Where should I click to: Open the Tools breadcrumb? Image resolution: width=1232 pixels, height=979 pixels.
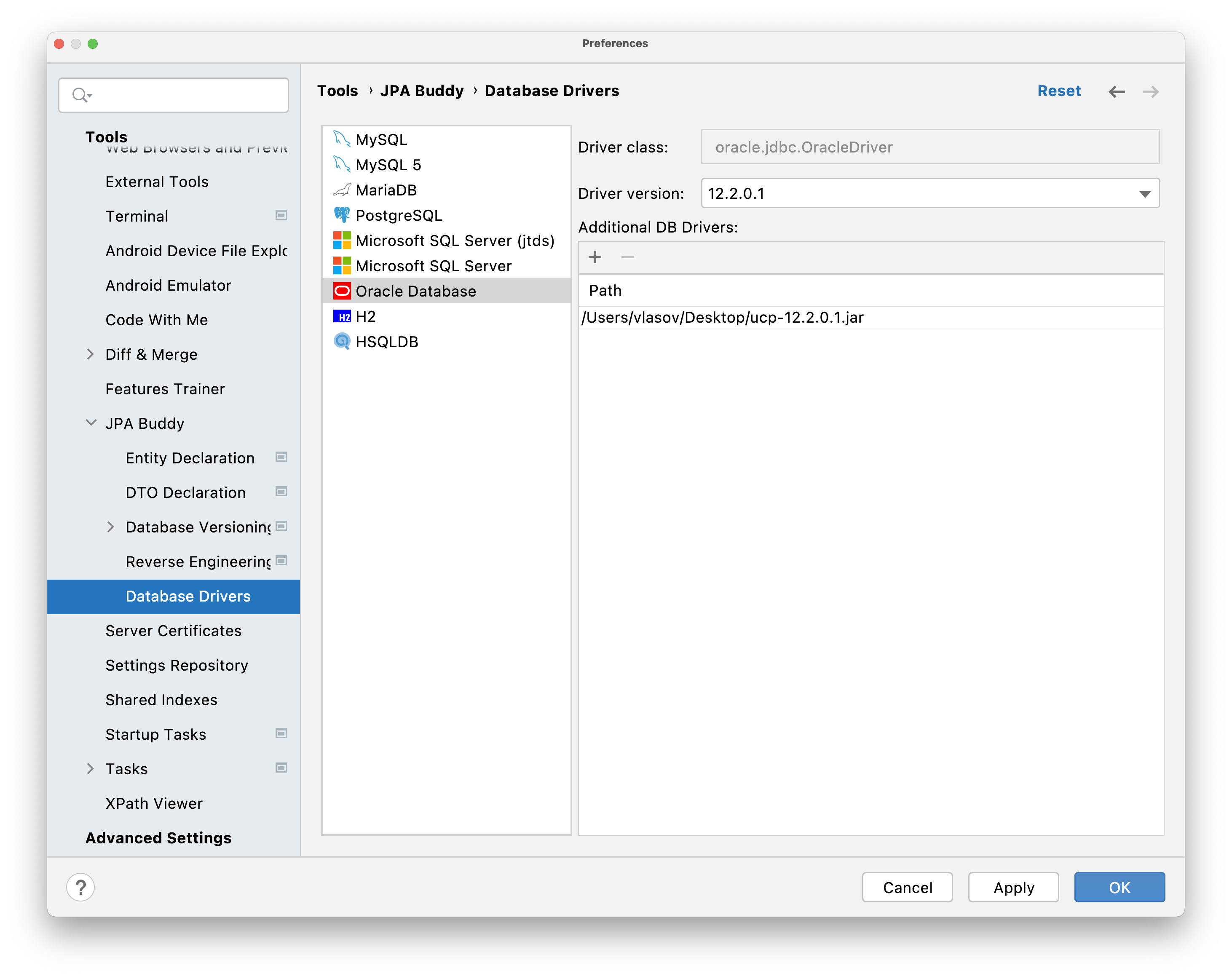[337, 90]
